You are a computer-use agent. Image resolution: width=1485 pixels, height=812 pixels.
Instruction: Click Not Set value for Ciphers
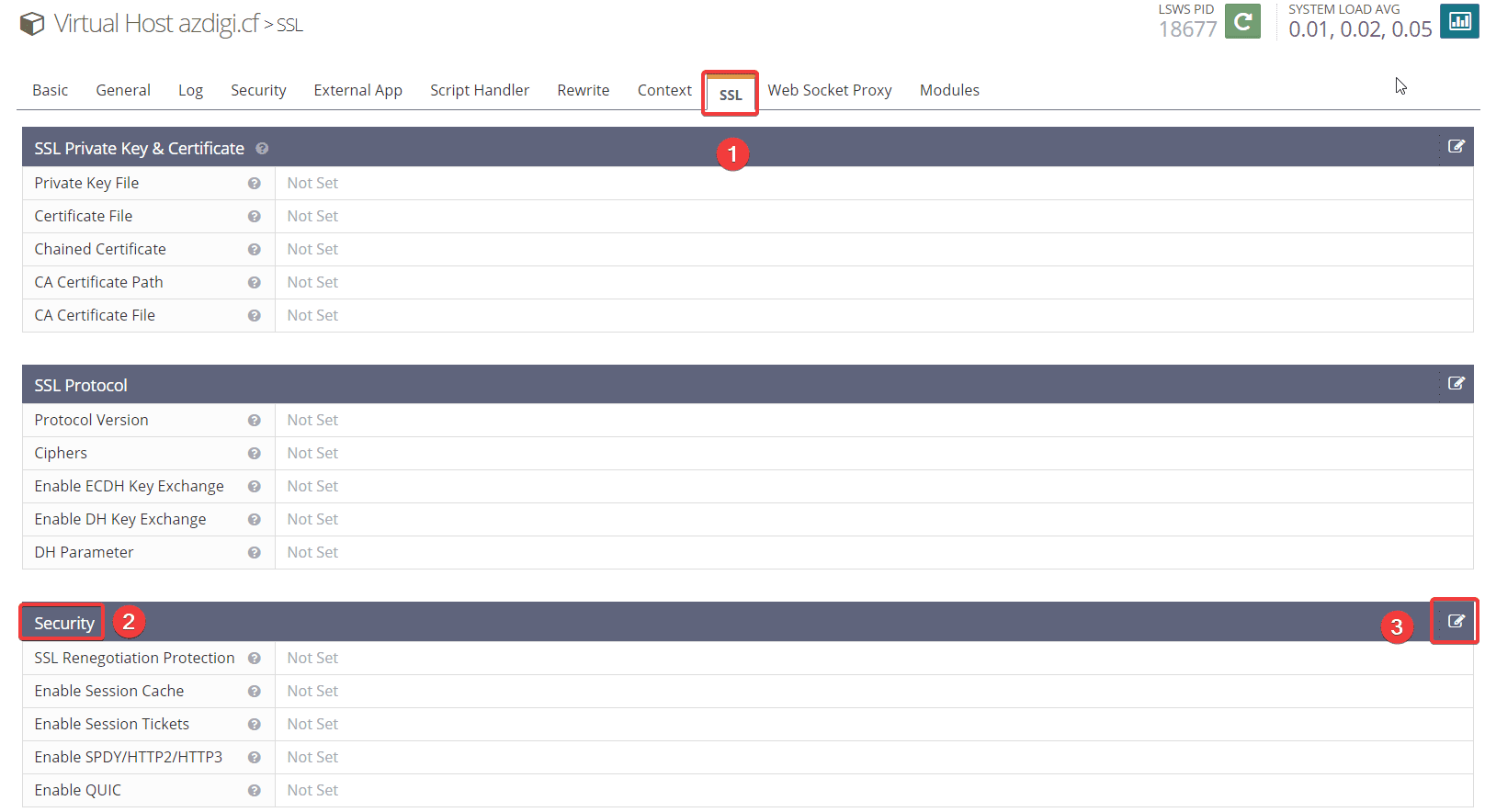[x=312, y=453]
